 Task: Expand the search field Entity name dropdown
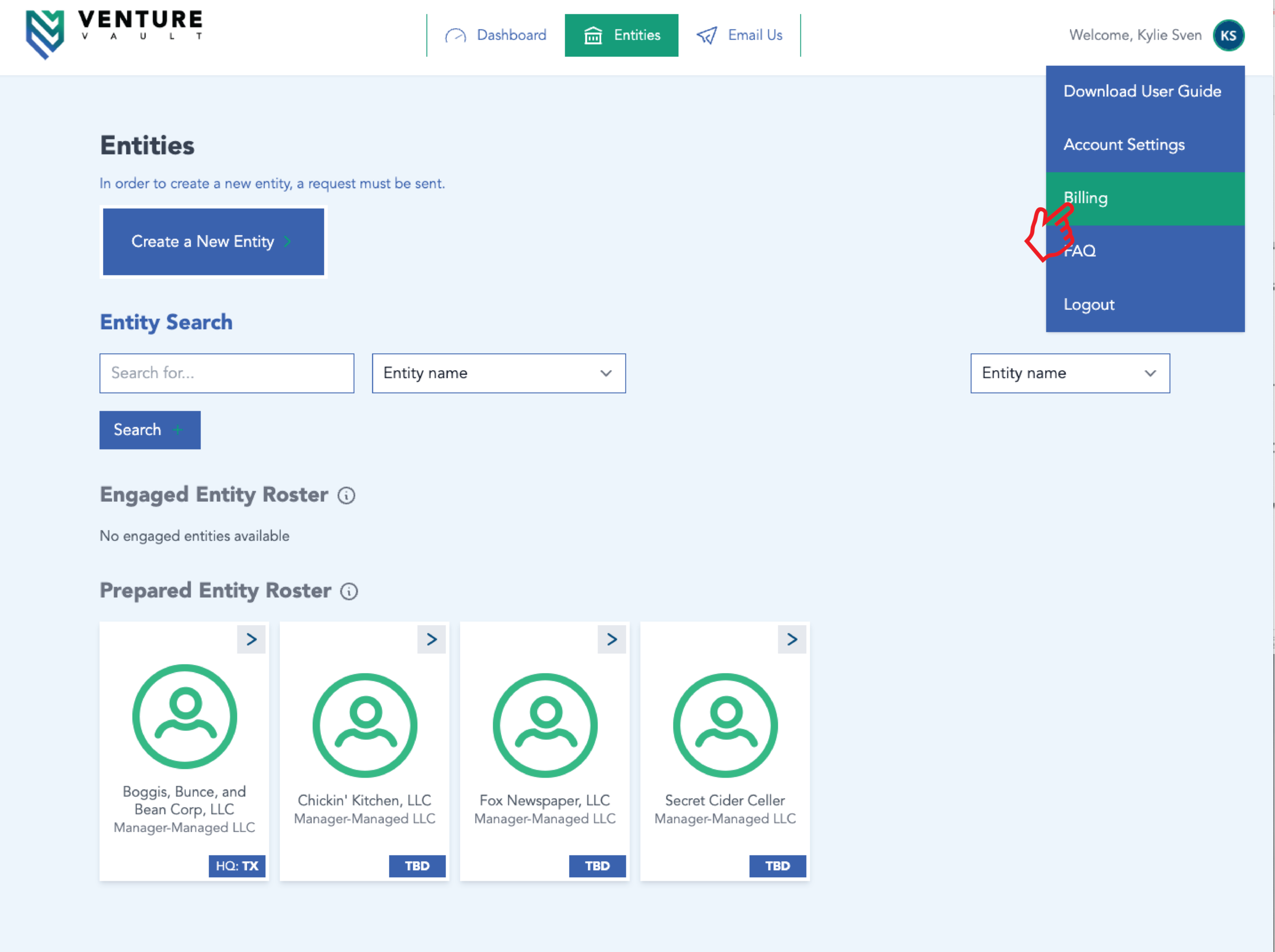tap(499, 374)
